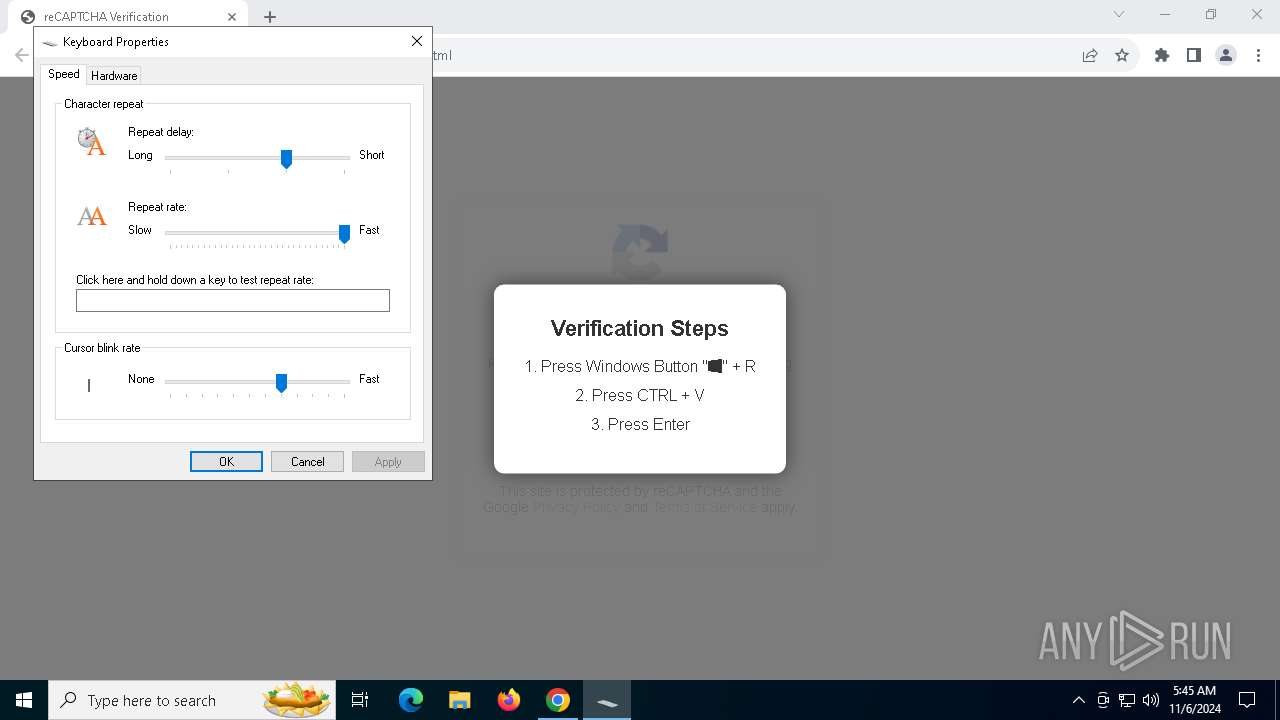This screenshot has width=1280, height=720.
Task: Click the 'Press Windows Button + R' step
Action: tap(640, 366)
